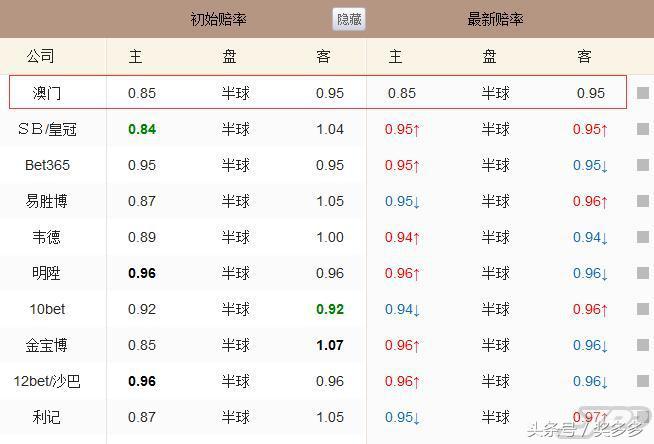Click the initial 半球 handicap in 澳门 row

click(236, 93)
